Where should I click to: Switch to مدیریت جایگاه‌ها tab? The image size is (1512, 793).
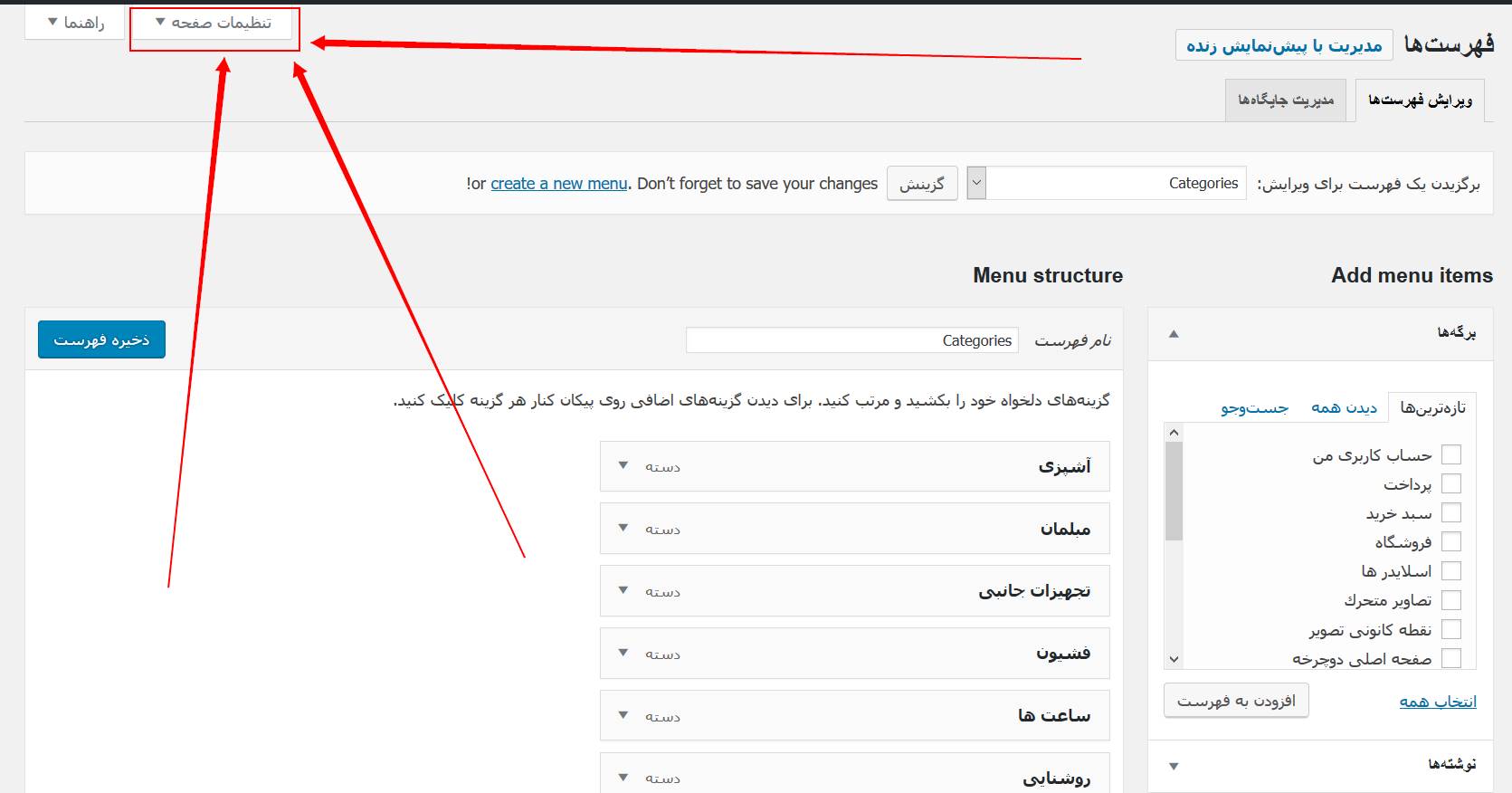[x=1286, y=100]
